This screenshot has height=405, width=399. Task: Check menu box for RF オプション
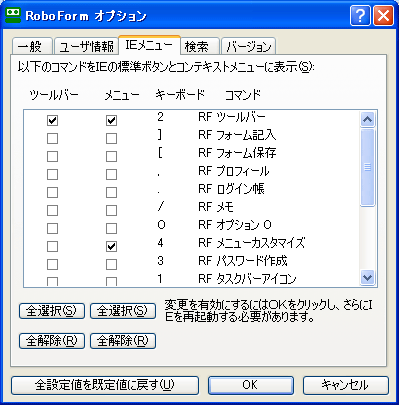pos(111,228)
